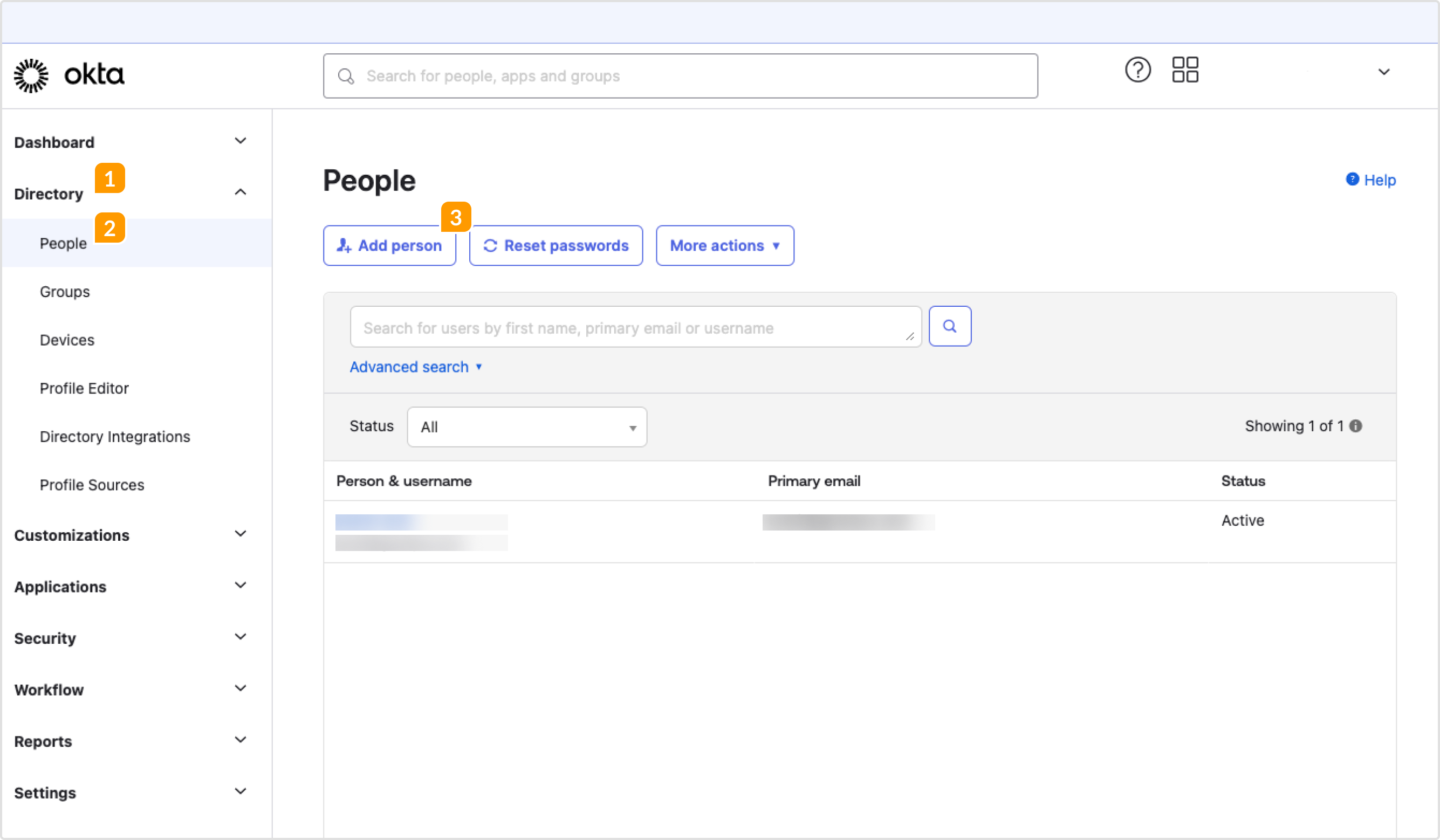Open the Profile Editor page
Screen dimensions: 1440x840
click(84, 388)
